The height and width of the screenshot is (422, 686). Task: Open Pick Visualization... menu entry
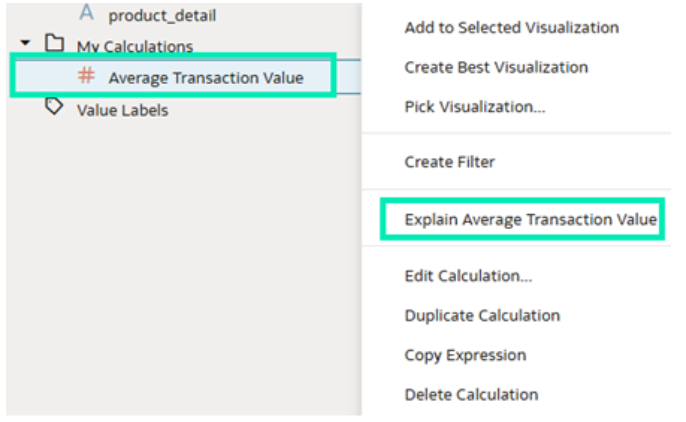pos(475,107)
